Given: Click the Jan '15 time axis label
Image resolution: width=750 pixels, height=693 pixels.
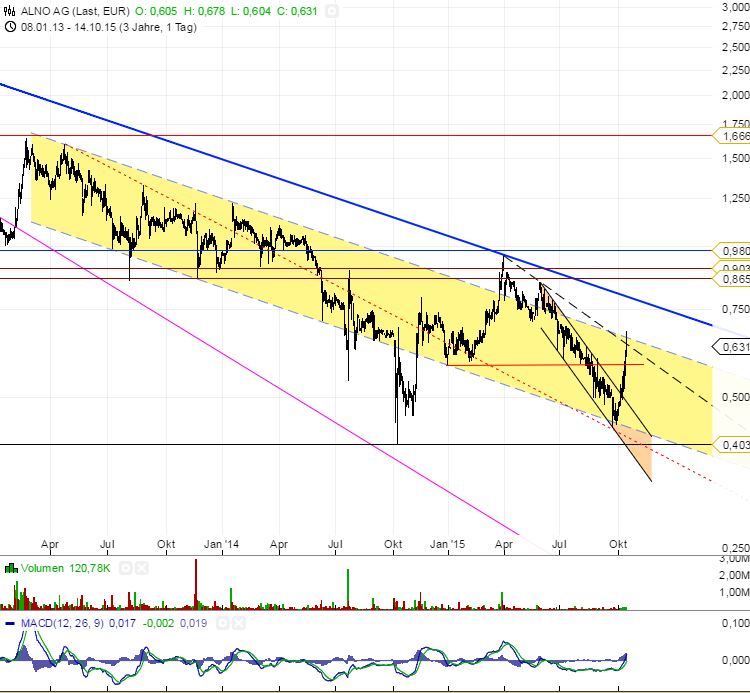Looking at the screenshot, I should [447, 544].
